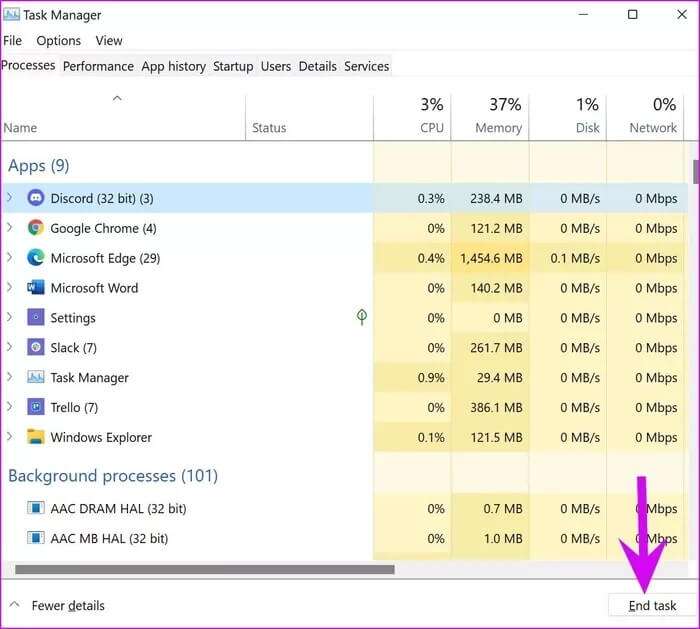Click the Settings app icon
700x629 pixels.
(36, 317)
